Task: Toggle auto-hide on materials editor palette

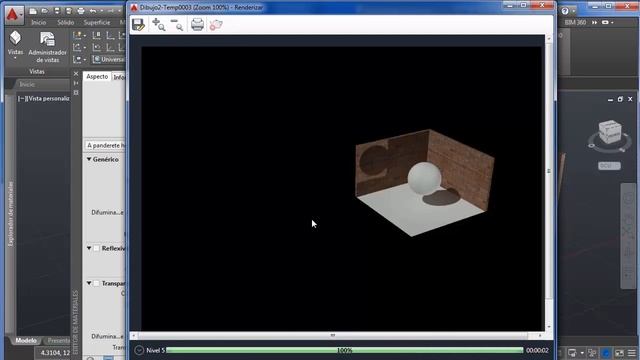Action: coord(76,83)
